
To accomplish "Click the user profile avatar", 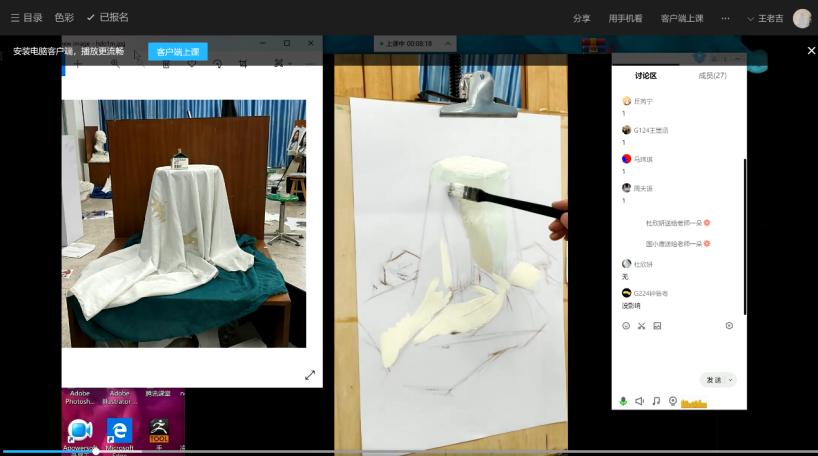I will [801, 18].
